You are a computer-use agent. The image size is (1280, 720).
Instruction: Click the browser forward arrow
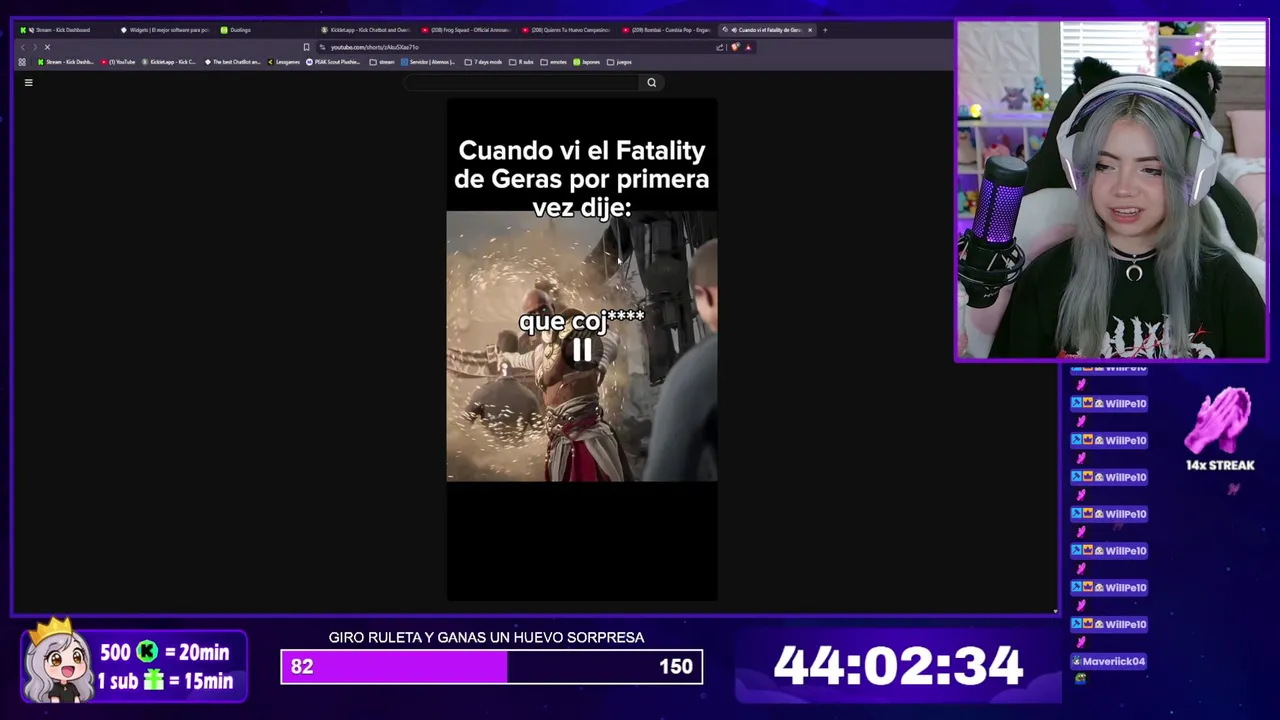(x=34, y=47)
